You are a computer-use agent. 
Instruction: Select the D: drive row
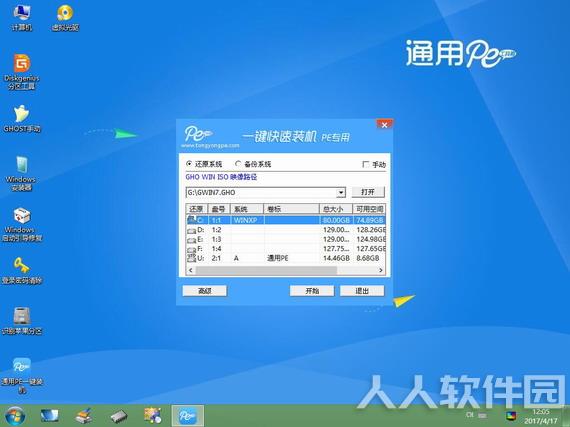(x=286, y=230)
